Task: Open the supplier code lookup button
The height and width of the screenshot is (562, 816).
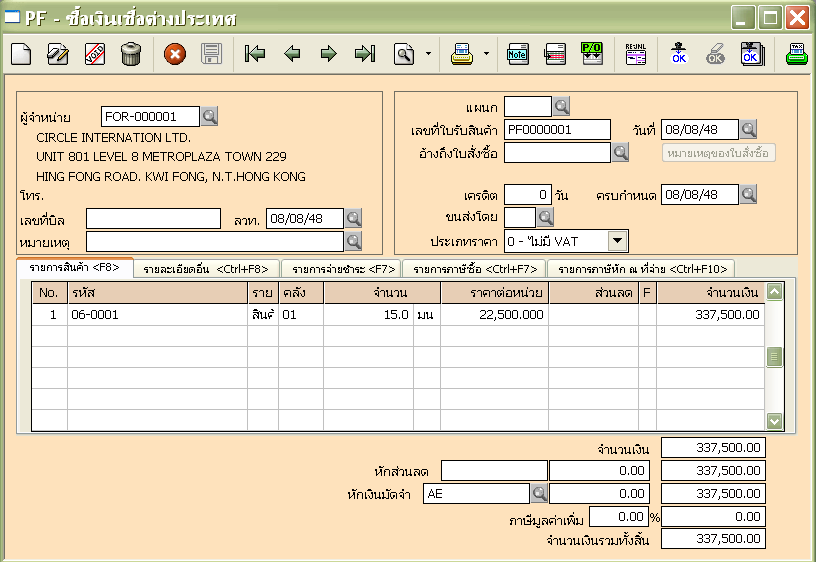Action: click(x=209, y=117)
